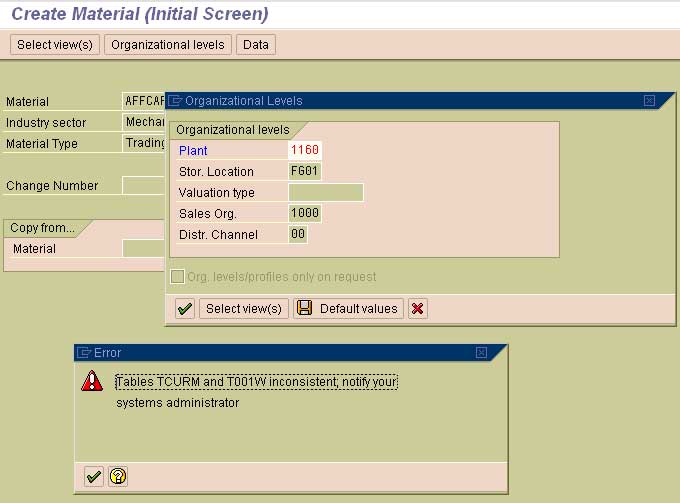Click the 'systems administrator' message line
This screenshot has width=680, height=503.
[177, 403]
